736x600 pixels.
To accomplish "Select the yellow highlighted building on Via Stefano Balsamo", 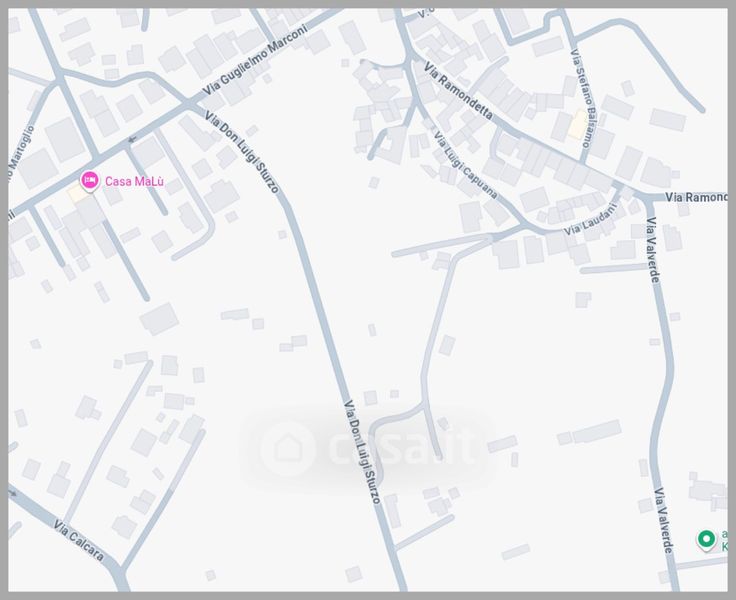I will pos(577,124).
